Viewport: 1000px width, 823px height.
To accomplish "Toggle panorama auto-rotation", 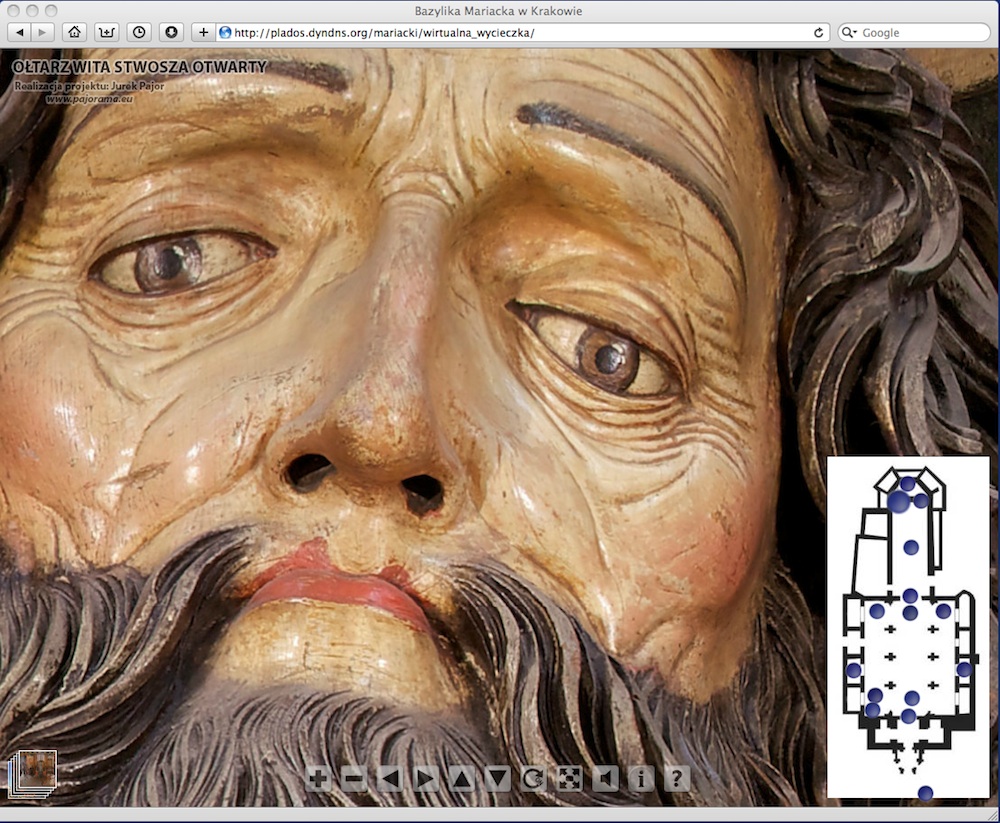I will (534, 779).
